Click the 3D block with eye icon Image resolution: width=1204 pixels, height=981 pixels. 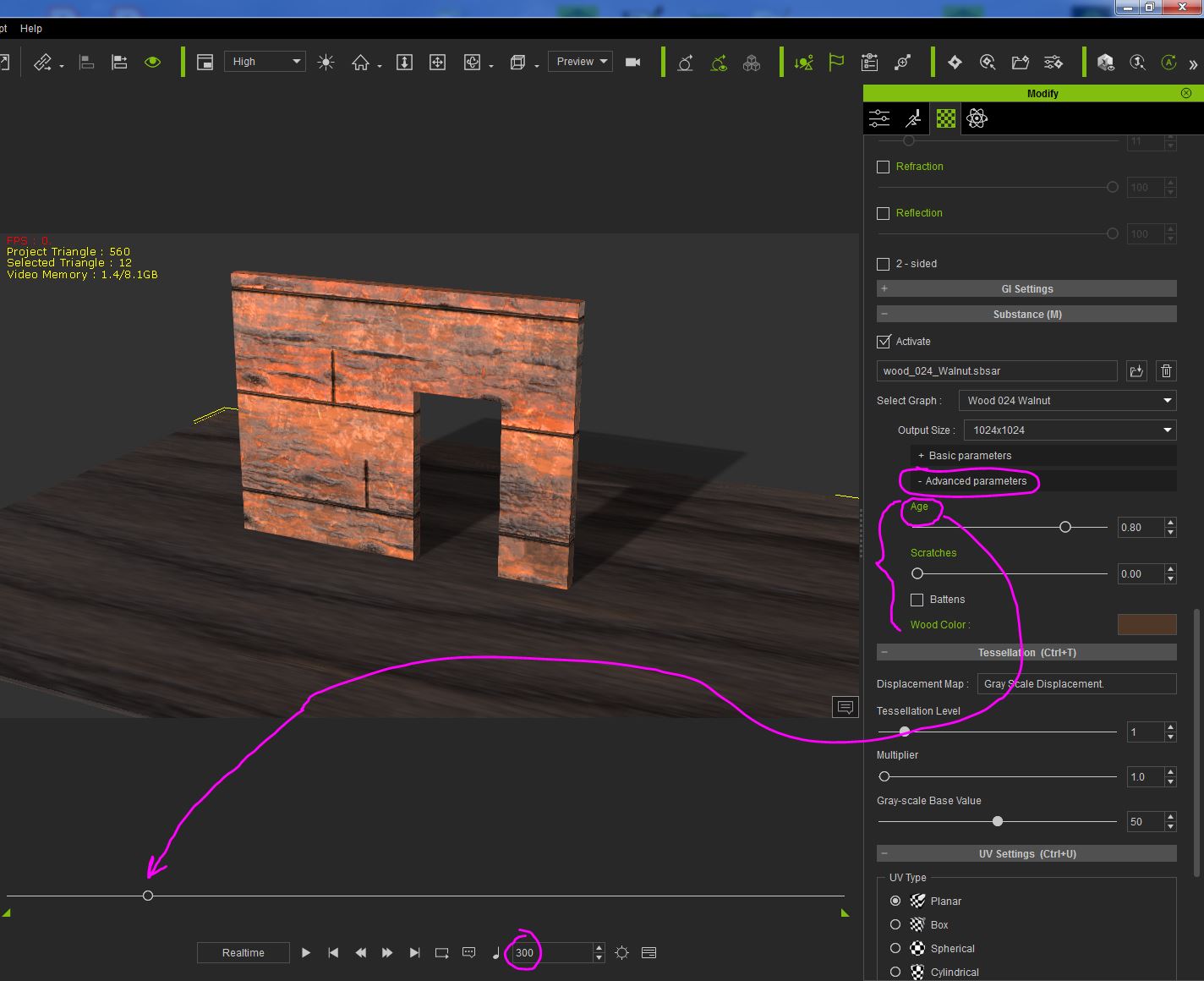tap(1105, 62)
